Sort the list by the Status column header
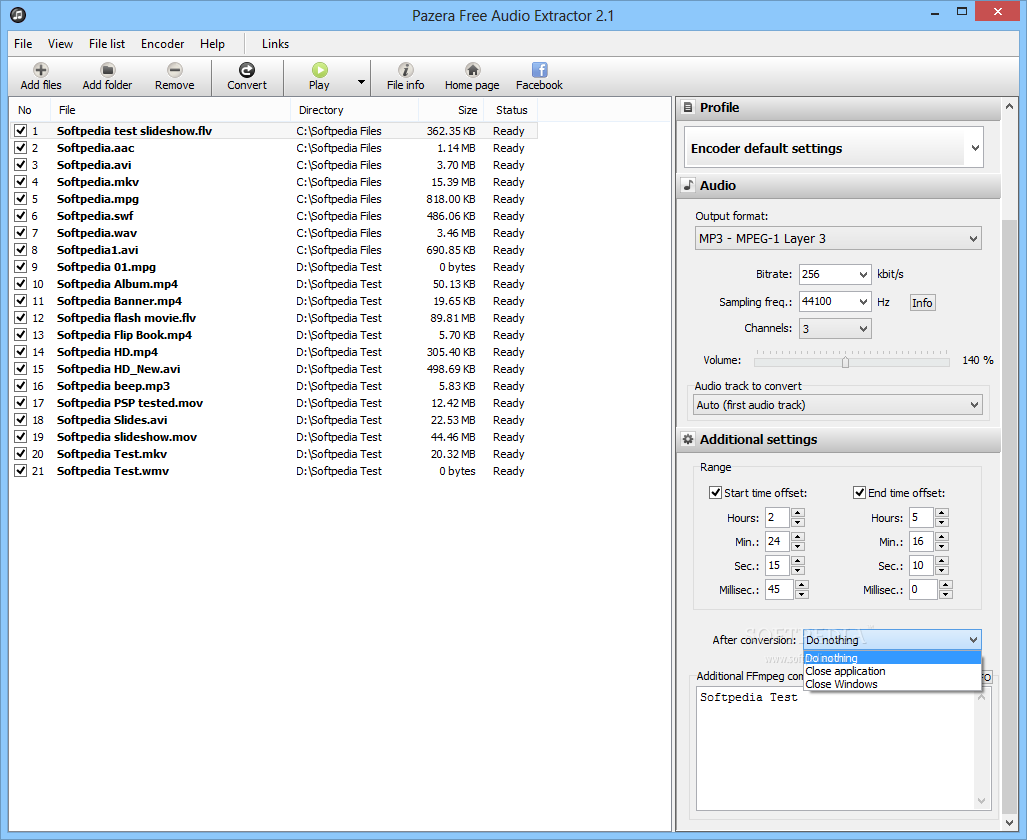This screenshot has height=840, width=1027. point(511,110)
